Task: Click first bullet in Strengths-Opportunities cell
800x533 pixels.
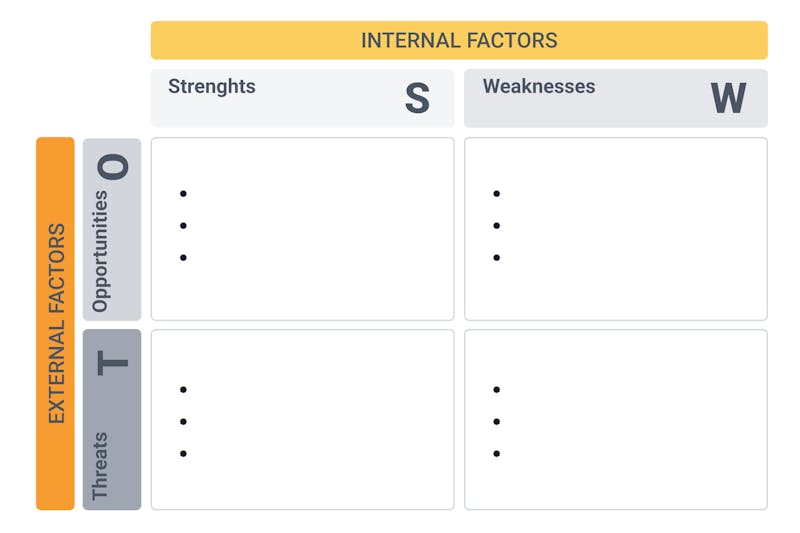Action: click(x=183, y=194)
